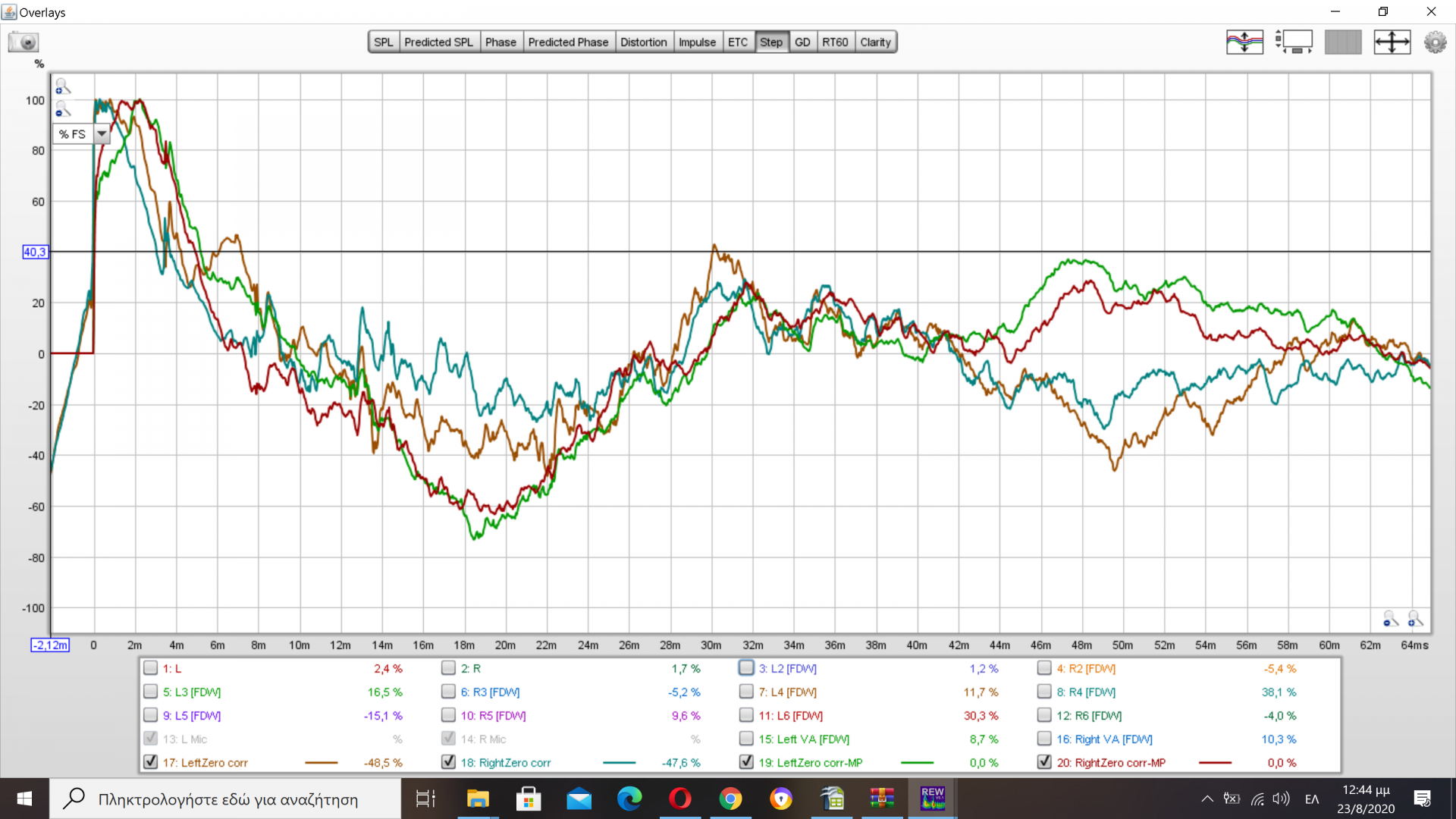Switch to the Predicted SPL tab
Screen dimensions: 1456x819
point(438,42)
